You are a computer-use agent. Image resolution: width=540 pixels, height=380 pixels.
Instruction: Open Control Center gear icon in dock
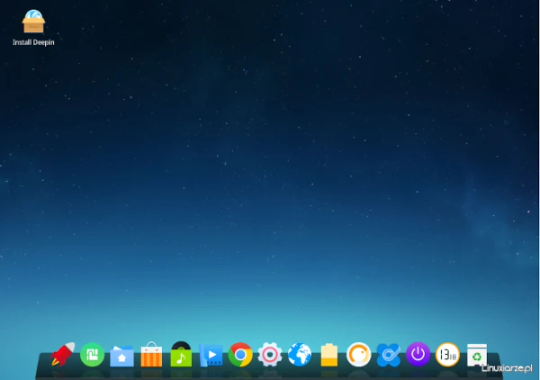coord(270,355)
